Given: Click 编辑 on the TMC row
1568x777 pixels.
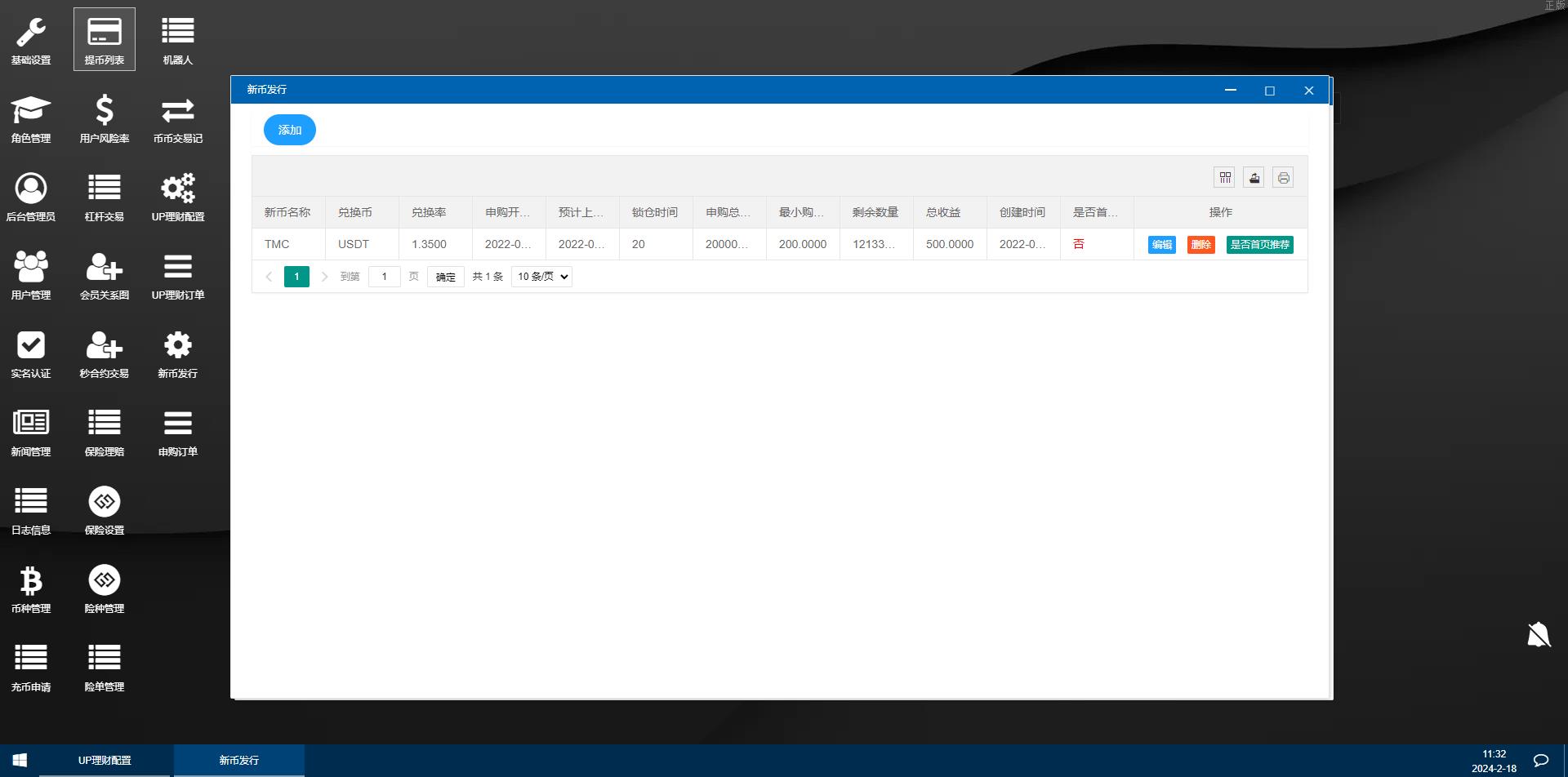Looking at the screenshot, I should coord(1160,244).
